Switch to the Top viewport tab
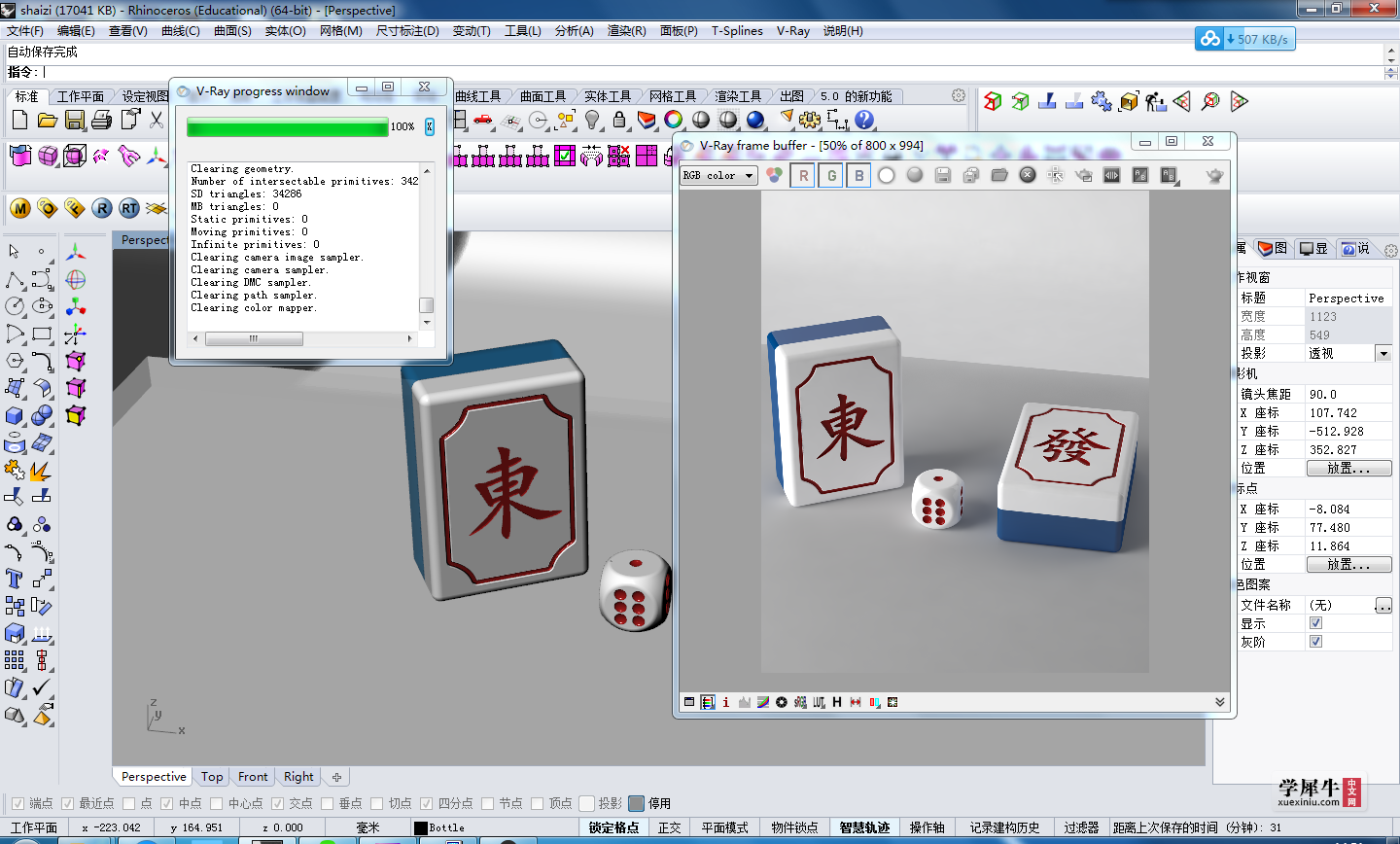 (x=212, y=777)
